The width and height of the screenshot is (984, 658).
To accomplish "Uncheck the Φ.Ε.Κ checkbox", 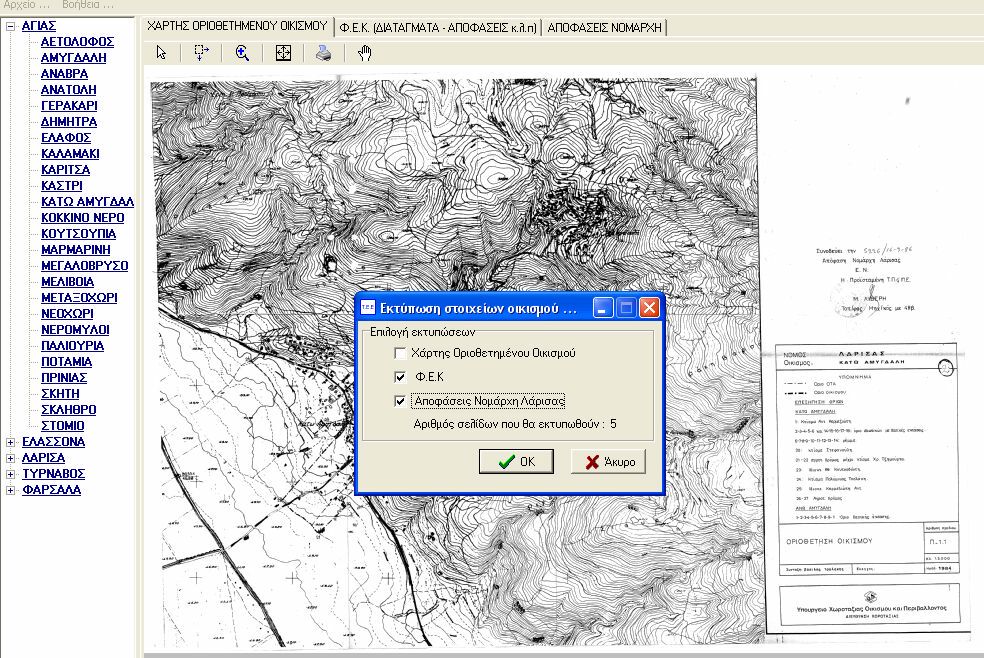I will point(401,377).
